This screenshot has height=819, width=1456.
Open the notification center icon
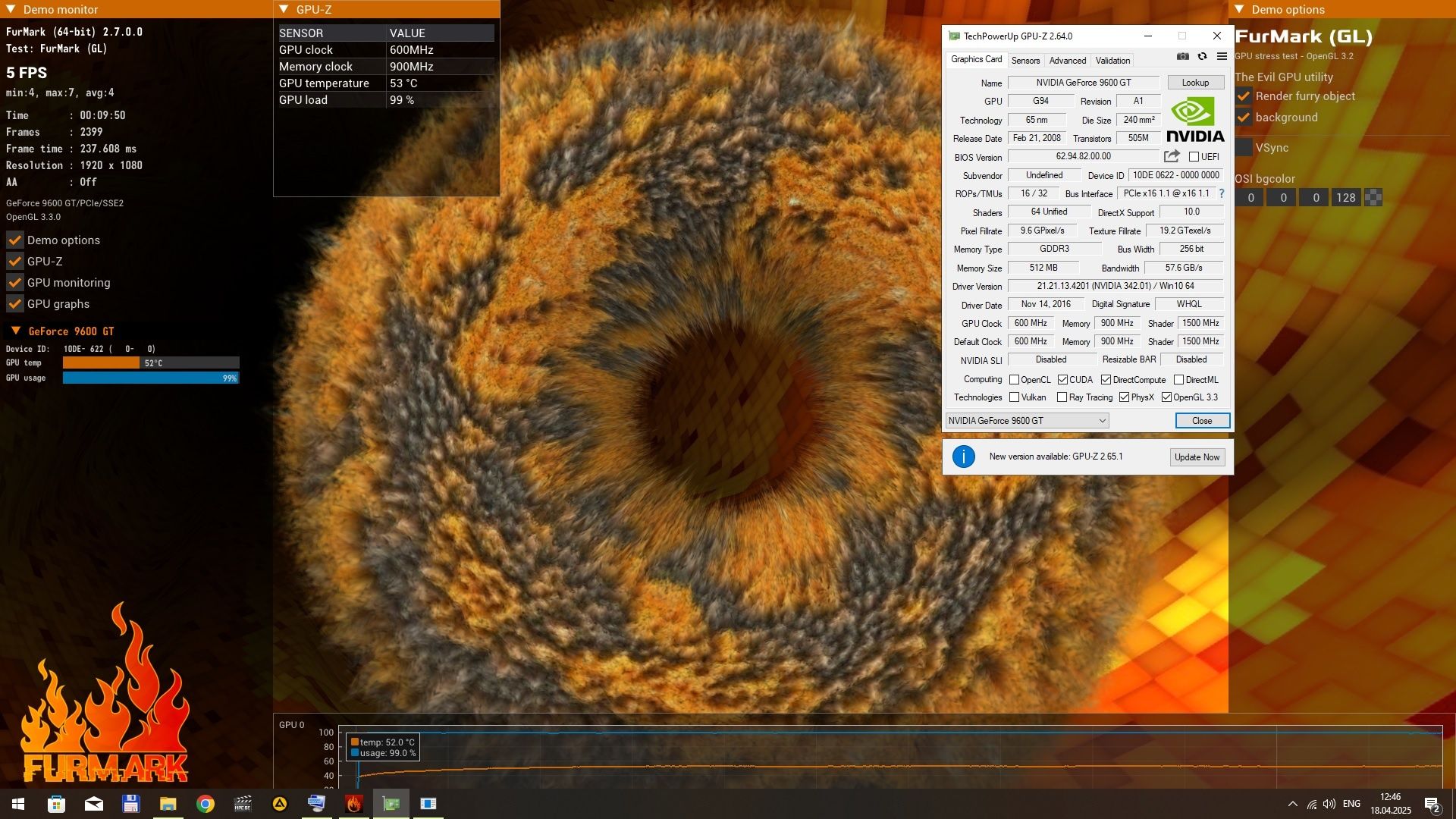[1432, 804]
